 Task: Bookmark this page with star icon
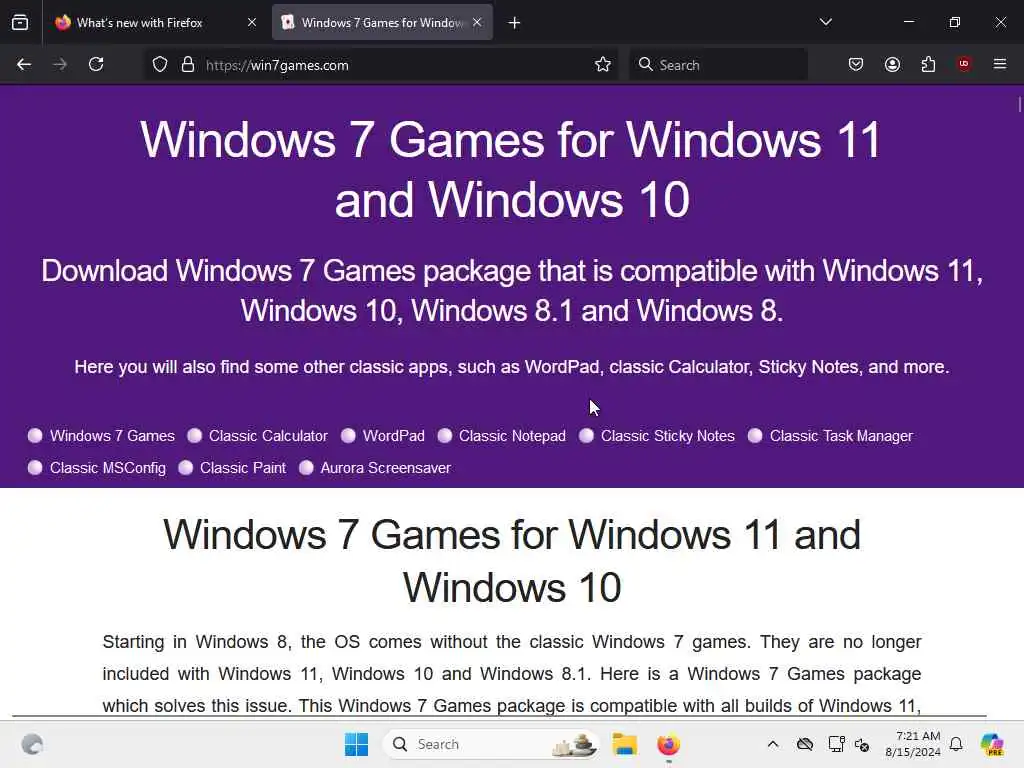pos(603,65)
